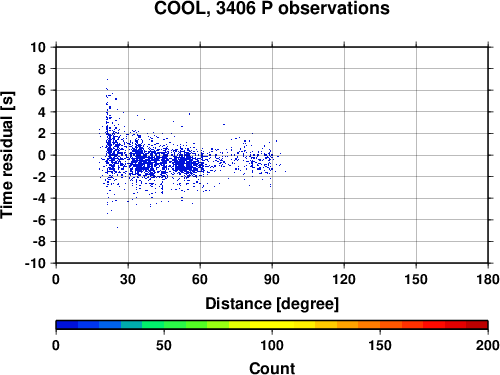The width and height of the screenshot is (500, 375).
Task: Pick the dark red end of colorbar
Action: pyautogui.click(x=477, y=325)
